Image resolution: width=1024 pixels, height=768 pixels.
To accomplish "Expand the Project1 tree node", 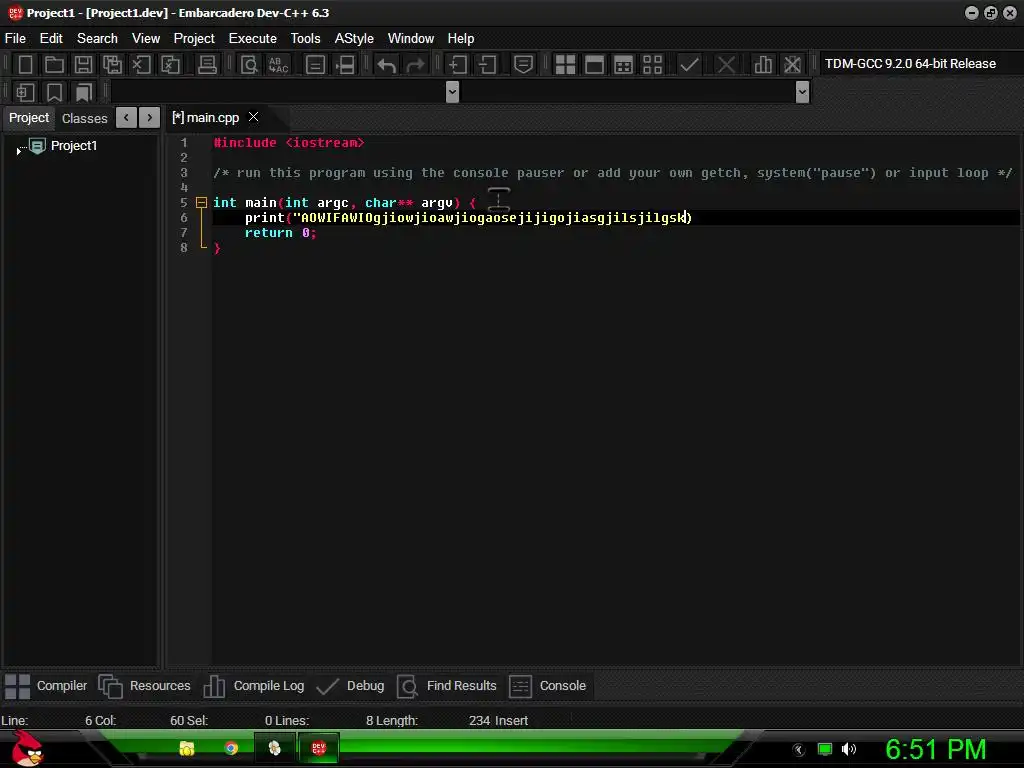I will [x=18, y=151].
